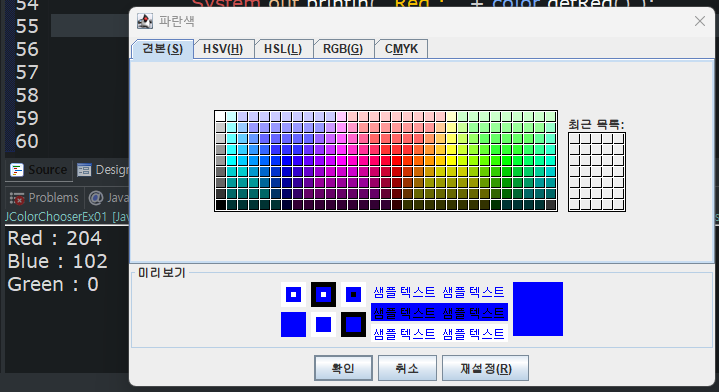Confirm the color with the 확인 button
This screenshot has width=719, height=392.
(343, 368)
